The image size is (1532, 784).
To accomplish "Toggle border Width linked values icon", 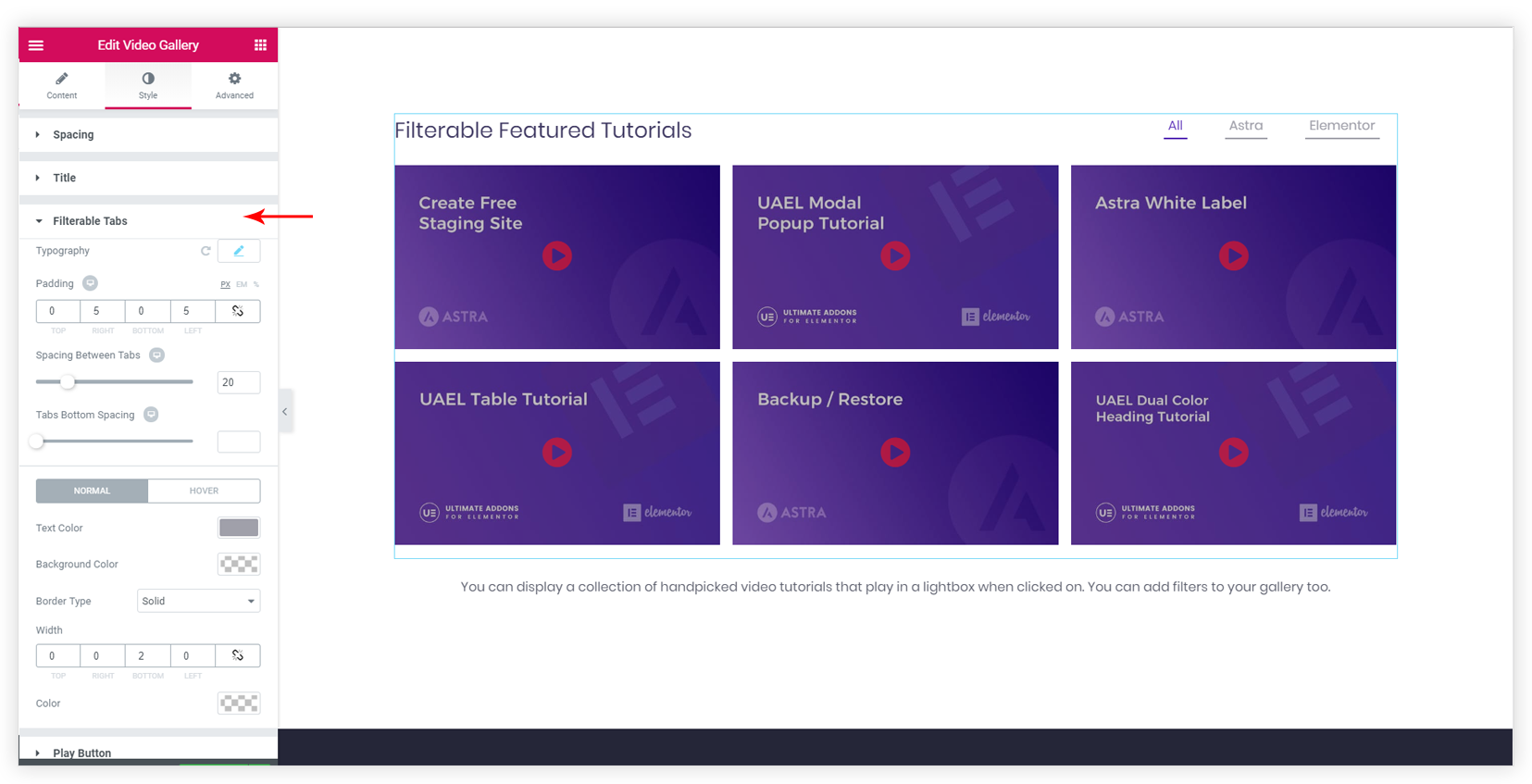I will [x=238, y=655].
